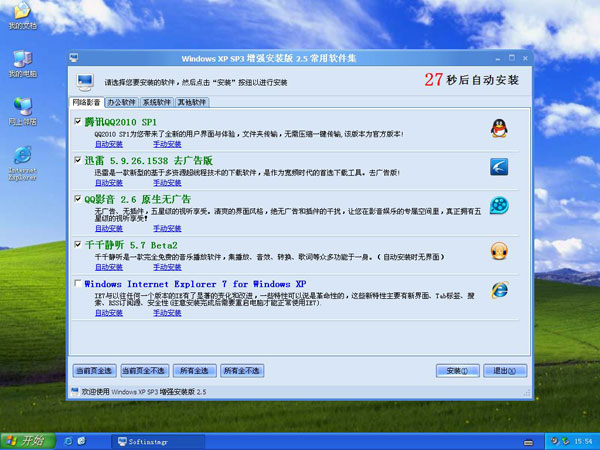Viewport: 600px width, 450px height.
Task: Click the 迅雷 5.9.26.1538 去广告版 title
Action: [x=148, y=160]
